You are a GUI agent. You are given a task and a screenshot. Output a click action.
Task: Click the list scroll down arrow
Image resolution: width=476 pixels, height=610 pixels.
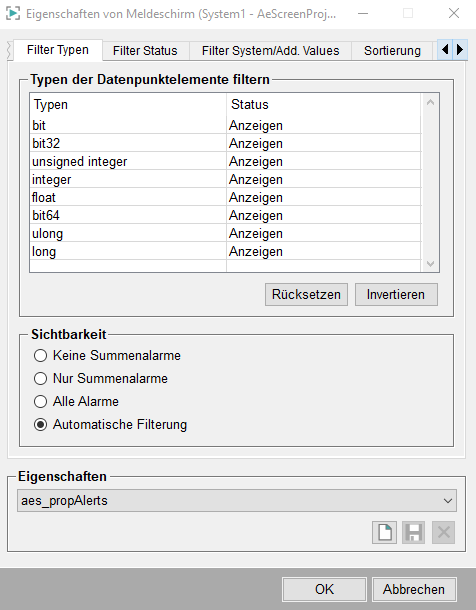pos(430,264)
